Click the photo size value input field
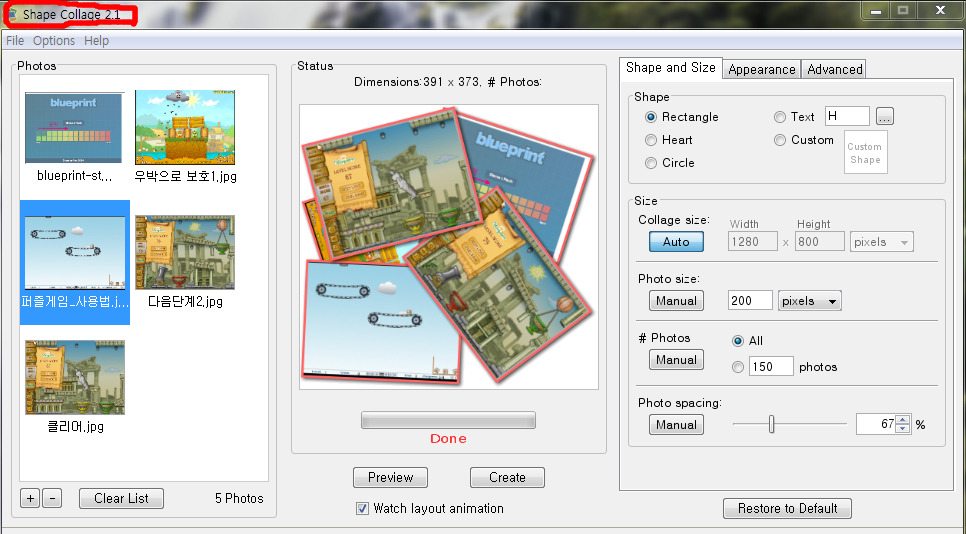This screenshot has height=534, width=966. 750,301
